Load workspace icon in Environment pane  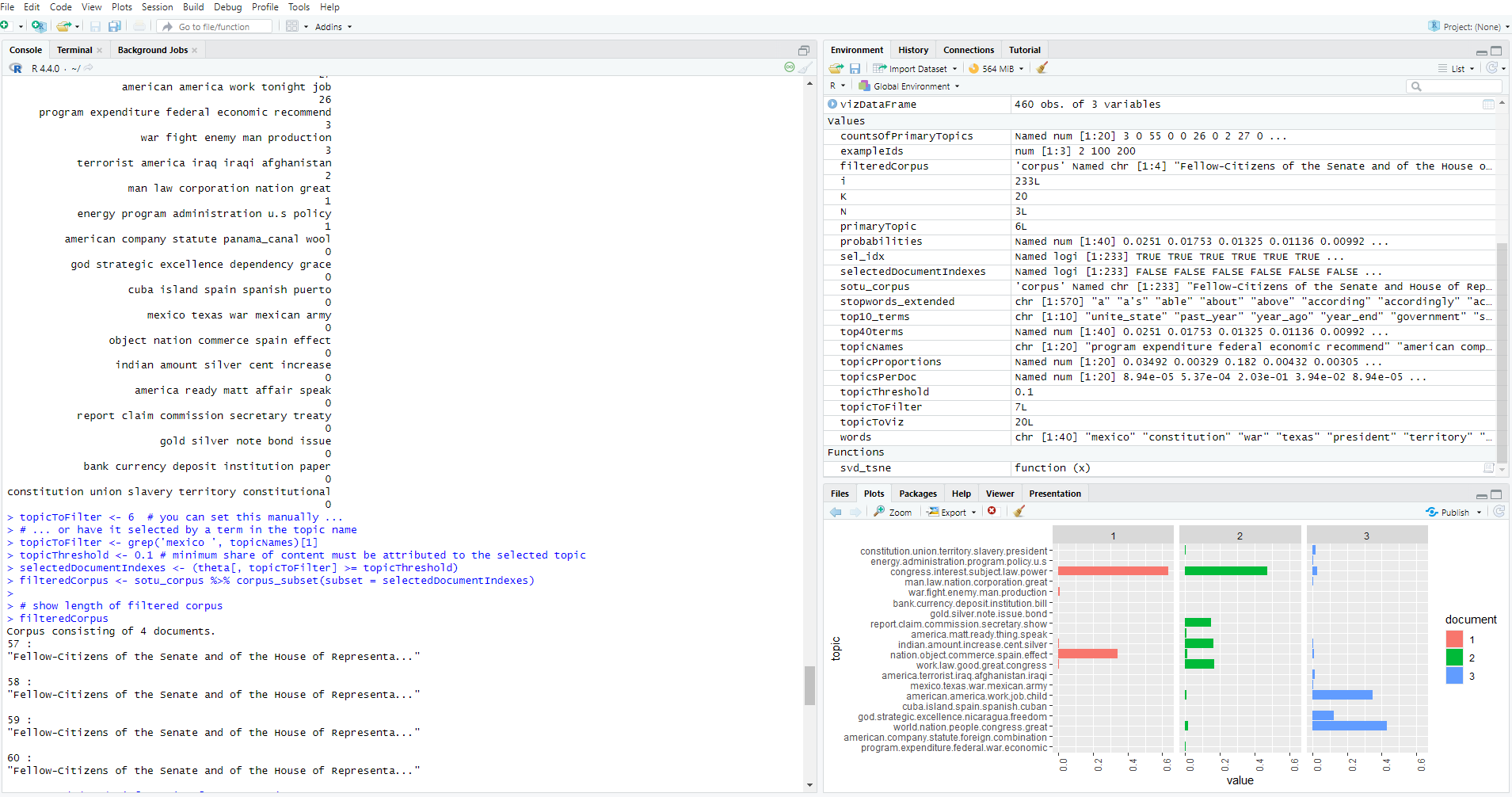tap(836, 69)
